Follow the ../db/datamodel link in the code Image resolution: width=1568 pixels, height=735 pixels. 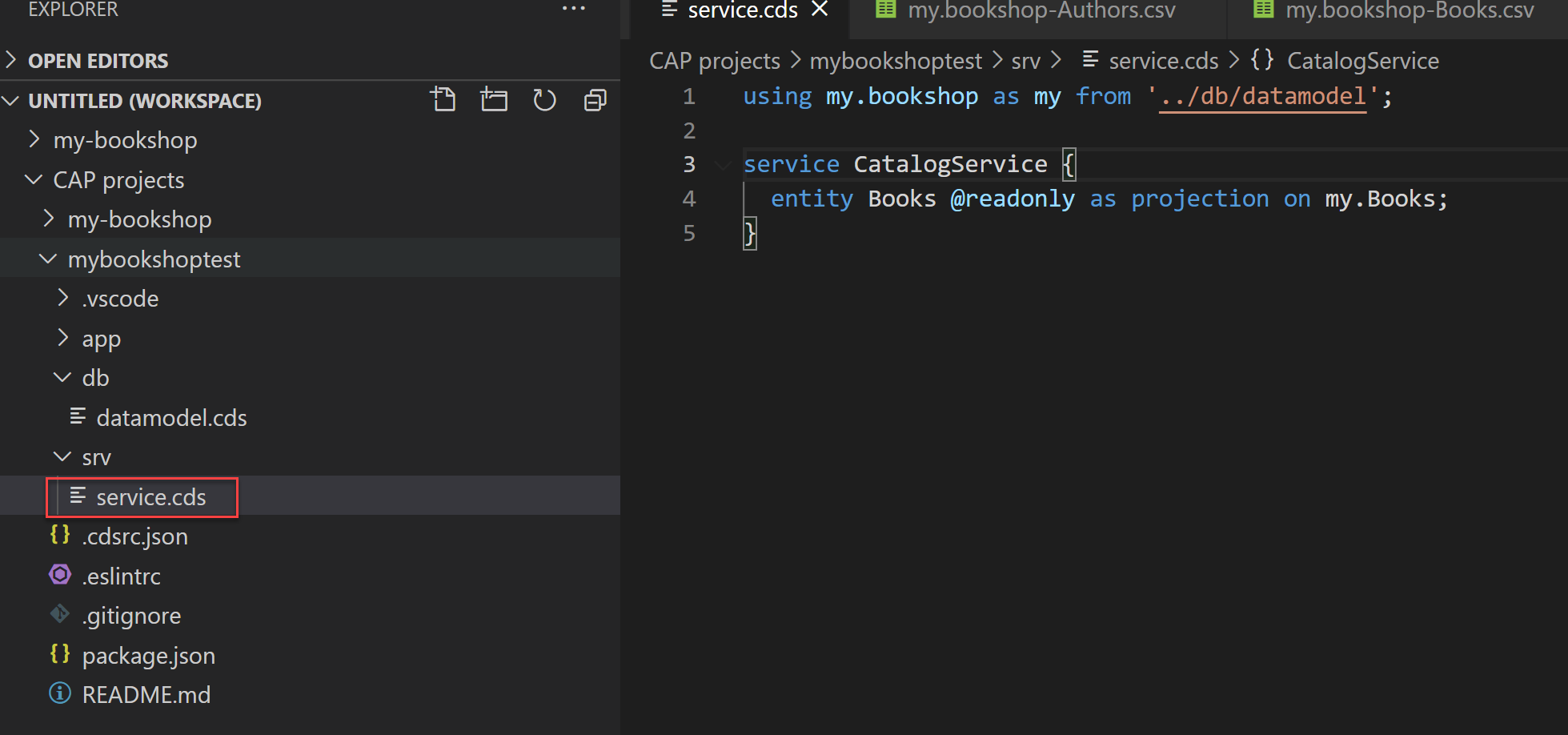coord(1262,95)
